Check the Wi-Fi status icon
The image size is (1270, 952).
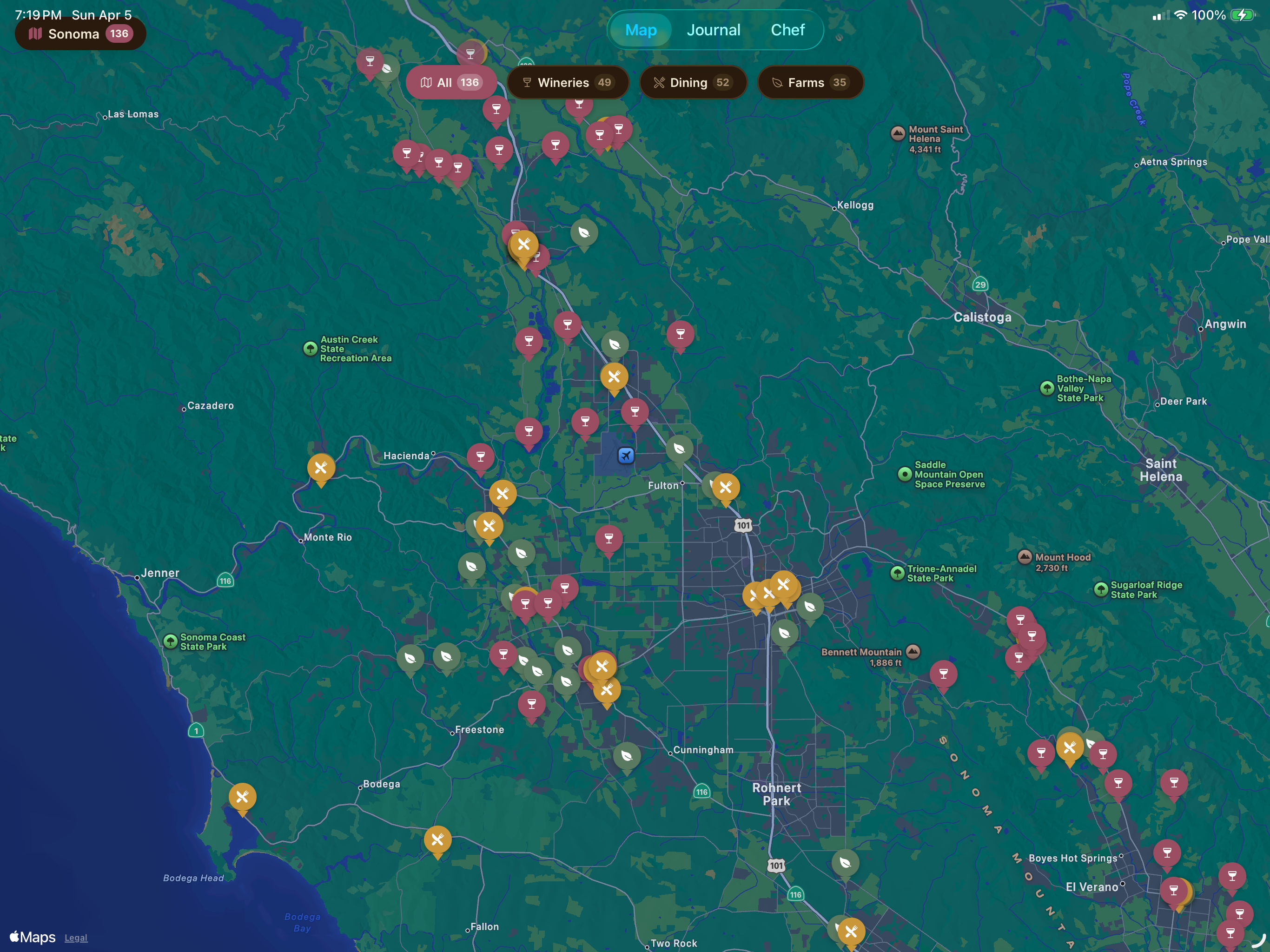click(x=1180, y=15)
